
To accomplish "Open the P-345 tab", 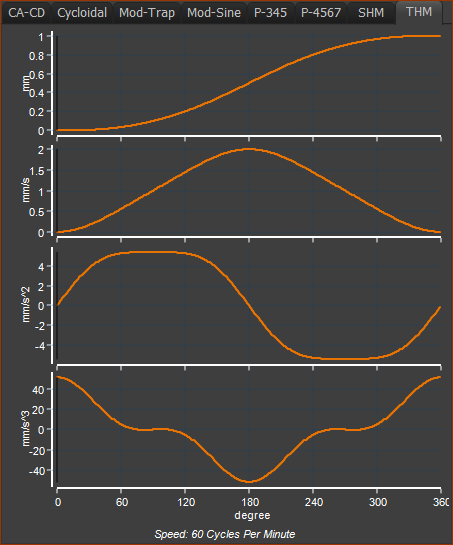I will click(270, 13).
